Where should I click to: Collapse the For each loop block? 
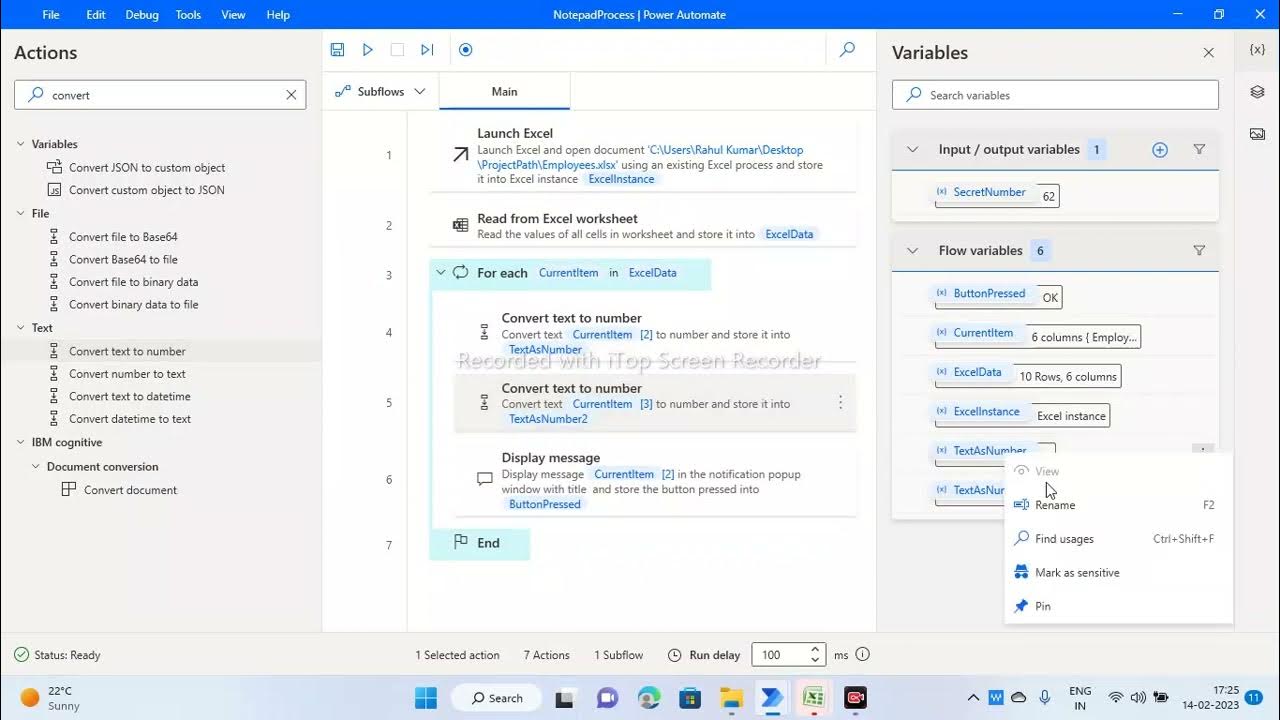coord(441,272)
